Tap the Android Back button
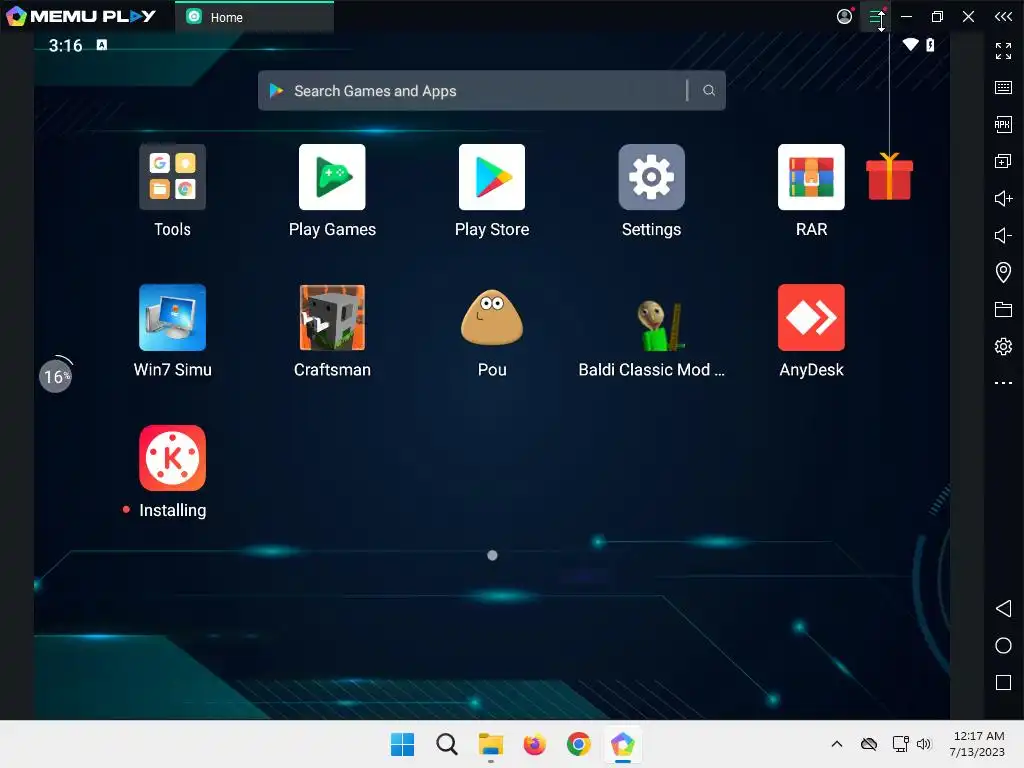 (x=1003, y=609)
